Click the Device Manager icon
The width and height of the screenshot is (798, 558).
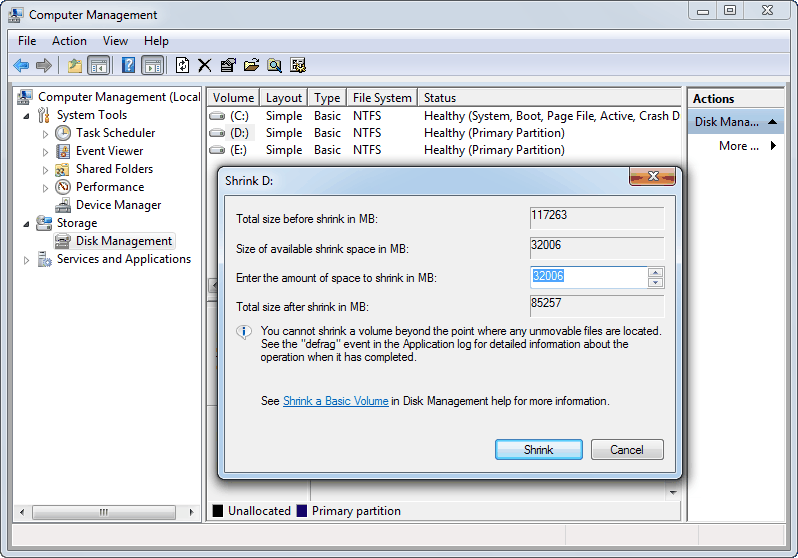(63, 205)
